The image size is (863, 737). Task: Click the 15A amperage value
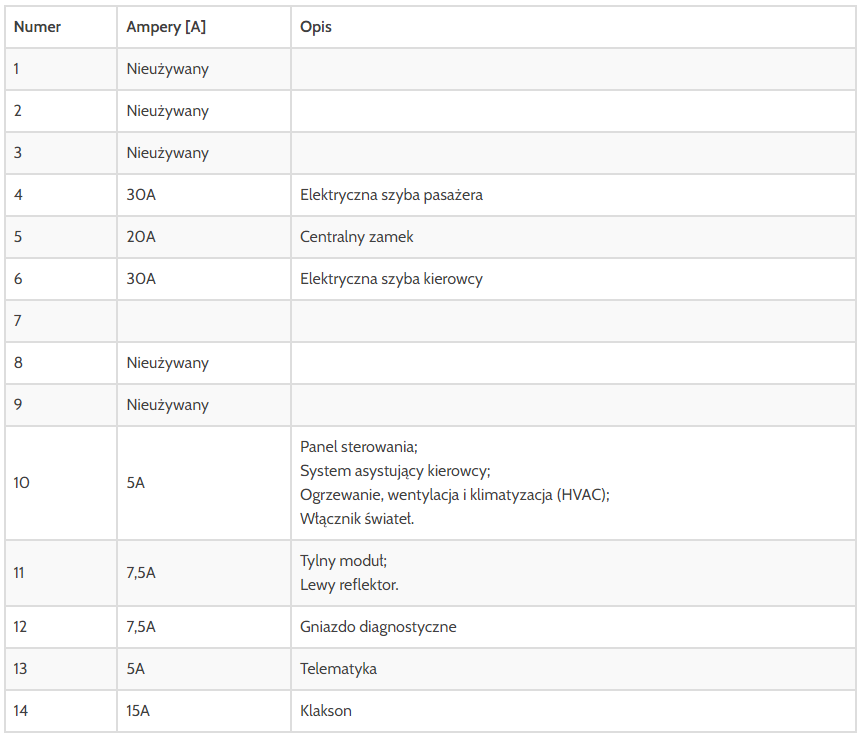138,711
